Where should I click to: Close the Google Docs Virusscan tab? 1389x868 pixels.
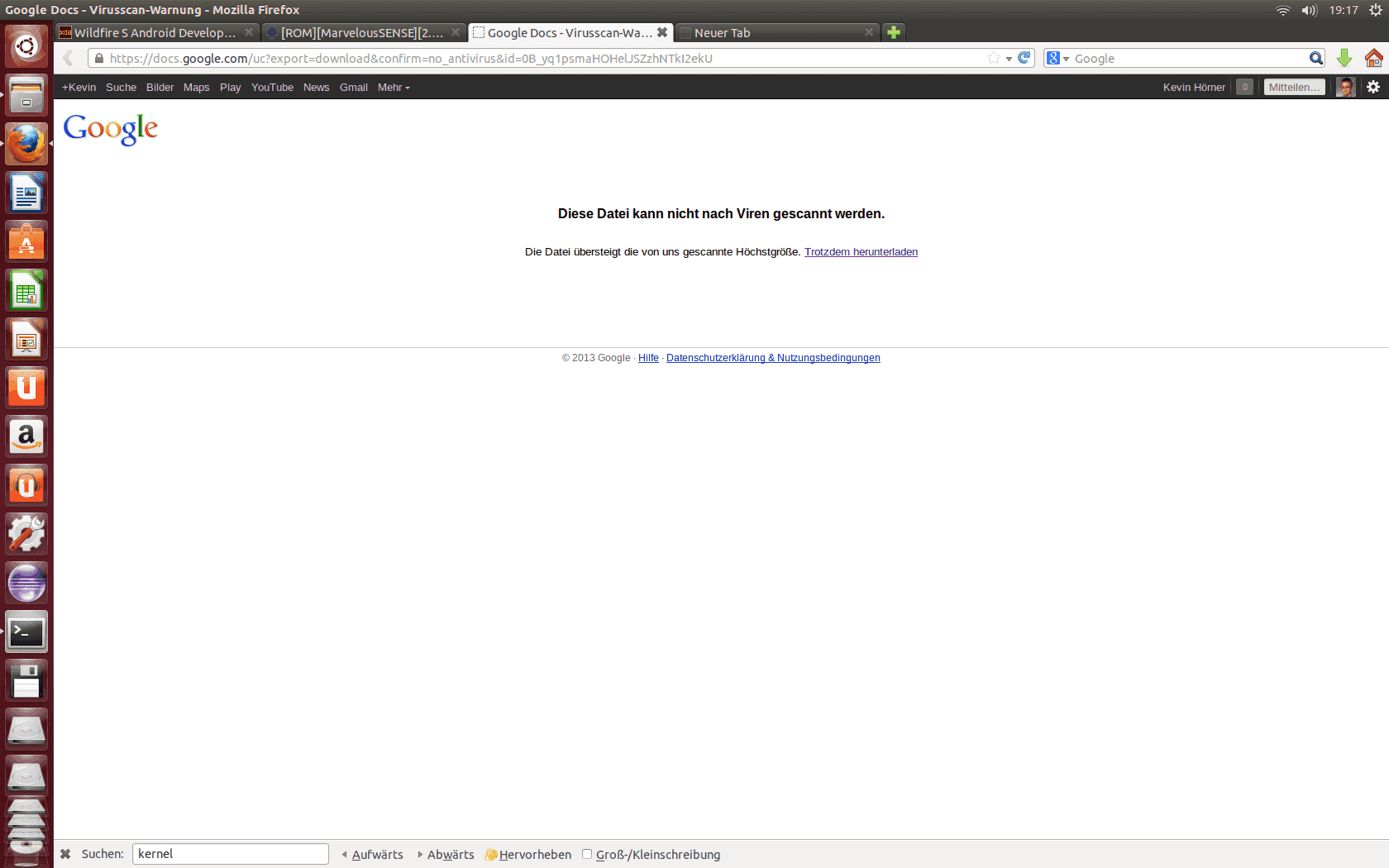[x=662, y=32]
